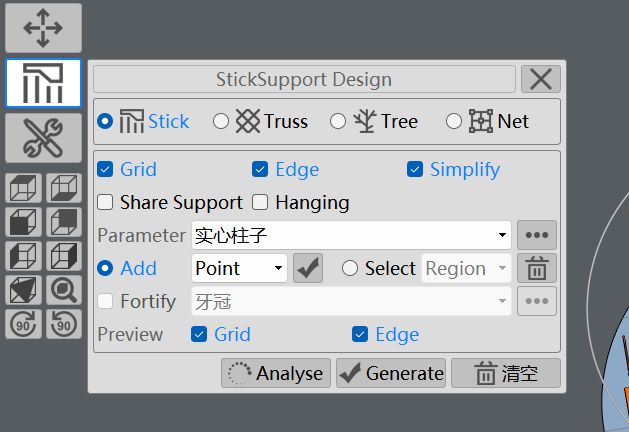Enable the Hanging checkbox
This screenshot has height=432, width=629.
pos(260,203)
